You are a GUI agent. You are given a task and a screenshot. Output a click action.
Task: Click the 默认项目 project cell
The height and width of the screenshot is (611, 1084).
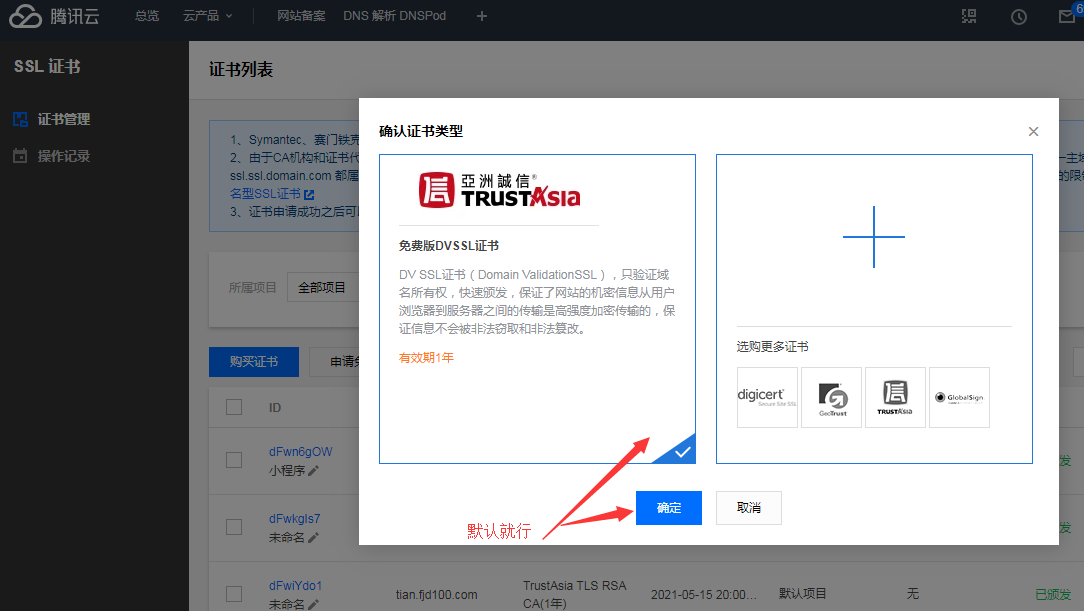(x=802, y=594)
